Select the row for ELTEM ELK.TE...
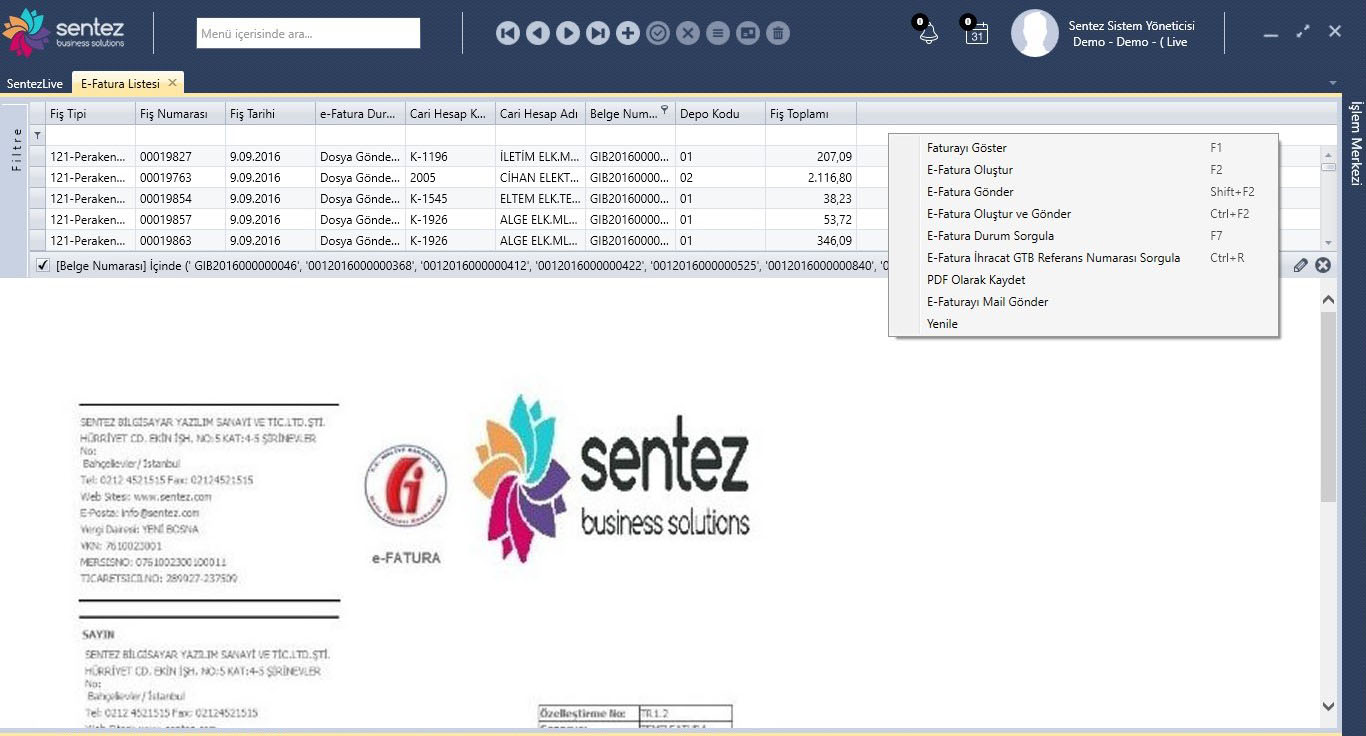 click(443, 199)
